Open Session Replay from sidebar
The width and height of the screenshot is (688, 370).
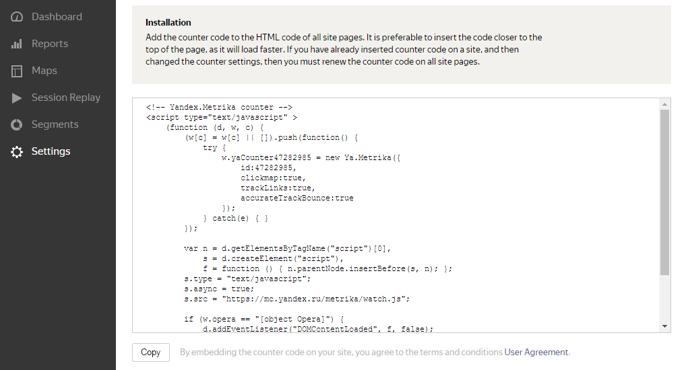coord(66,97)
